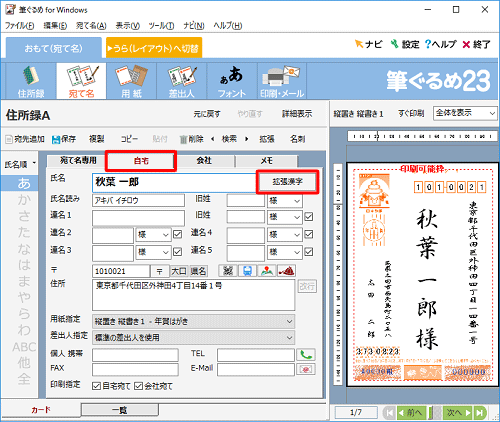Go to previous search result arrow

(x=213, y=139)
